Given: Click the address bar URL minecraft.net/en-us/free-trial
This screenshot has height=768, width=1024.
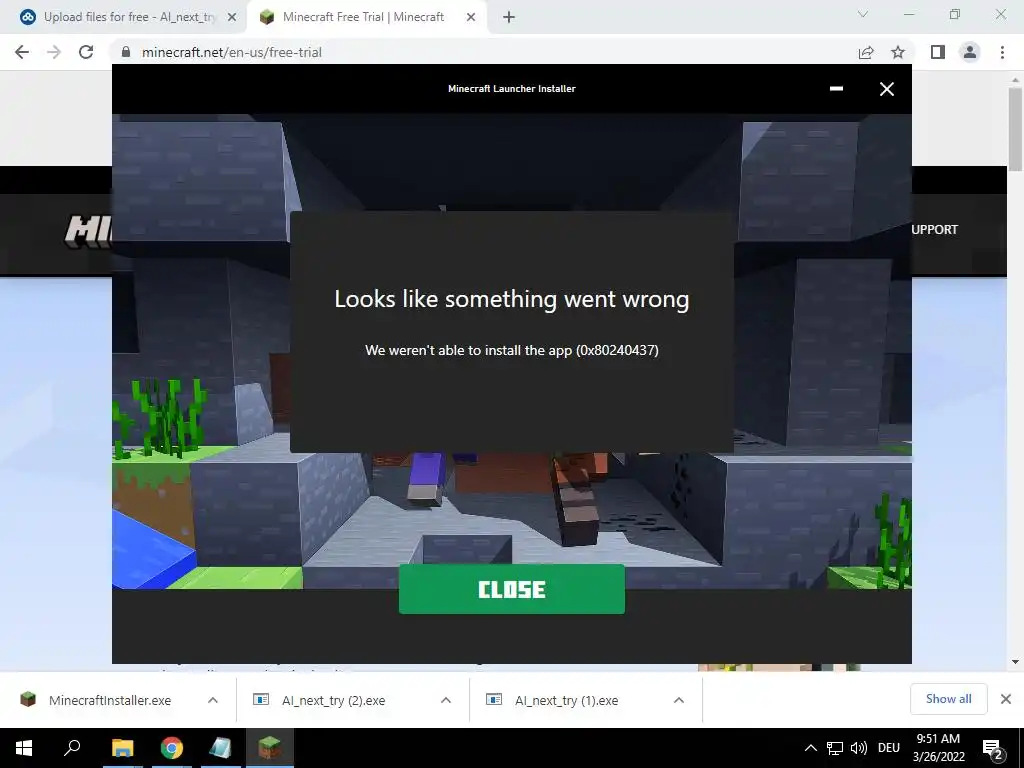Looking at the screenshot, I should 232,52.
